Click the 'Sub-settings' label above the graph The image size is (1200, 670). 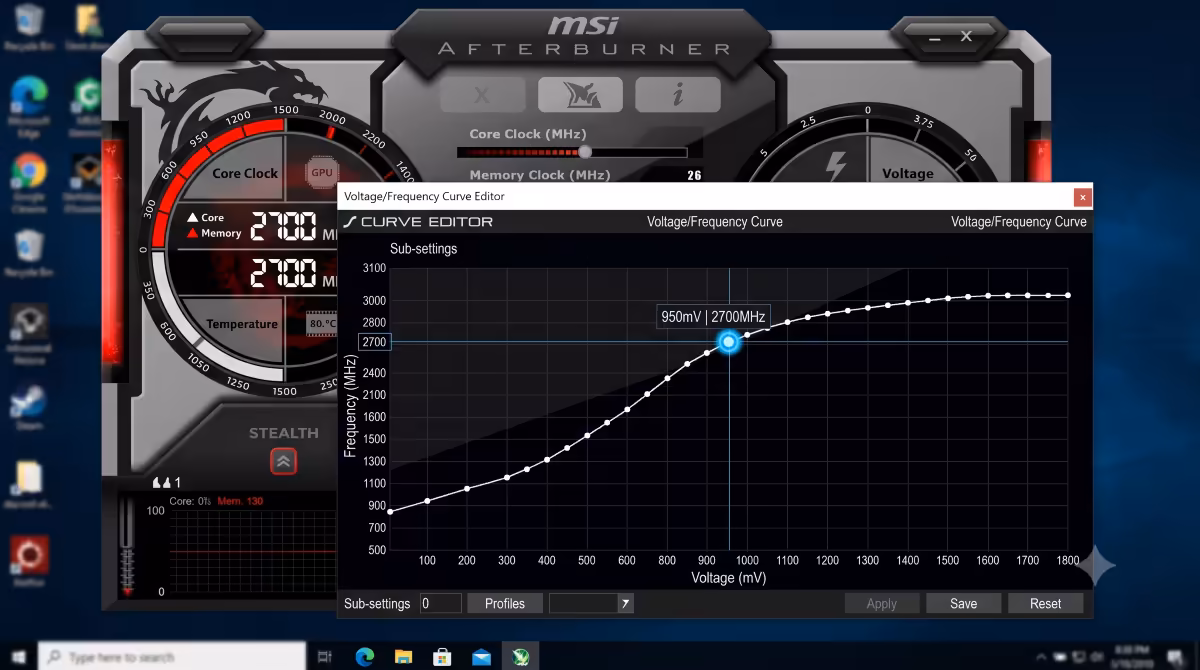pos(423,248)
